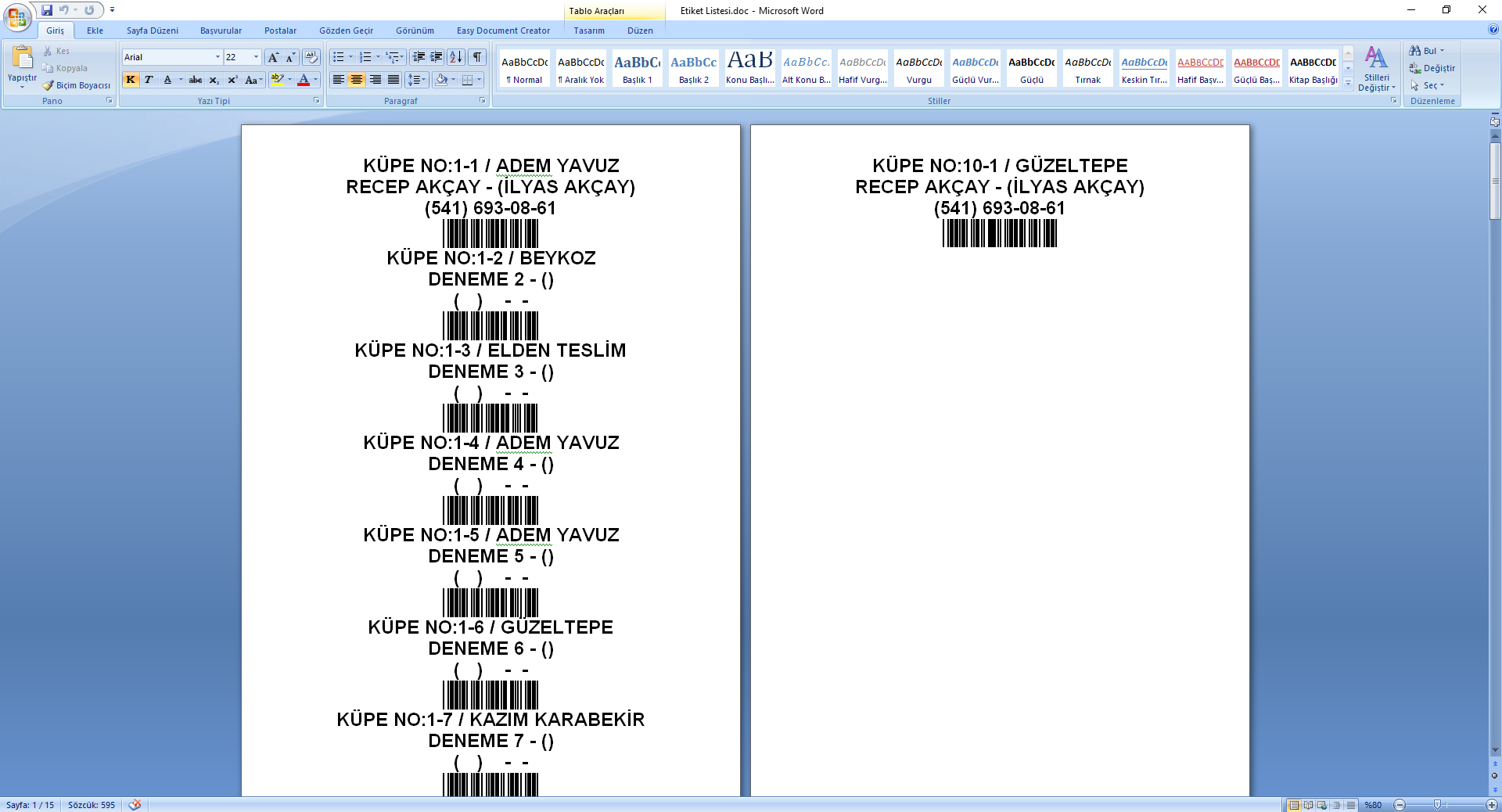Click the clear formatting eraser icon
Screen dimensions: 1502x812
[x=311, y=57]
